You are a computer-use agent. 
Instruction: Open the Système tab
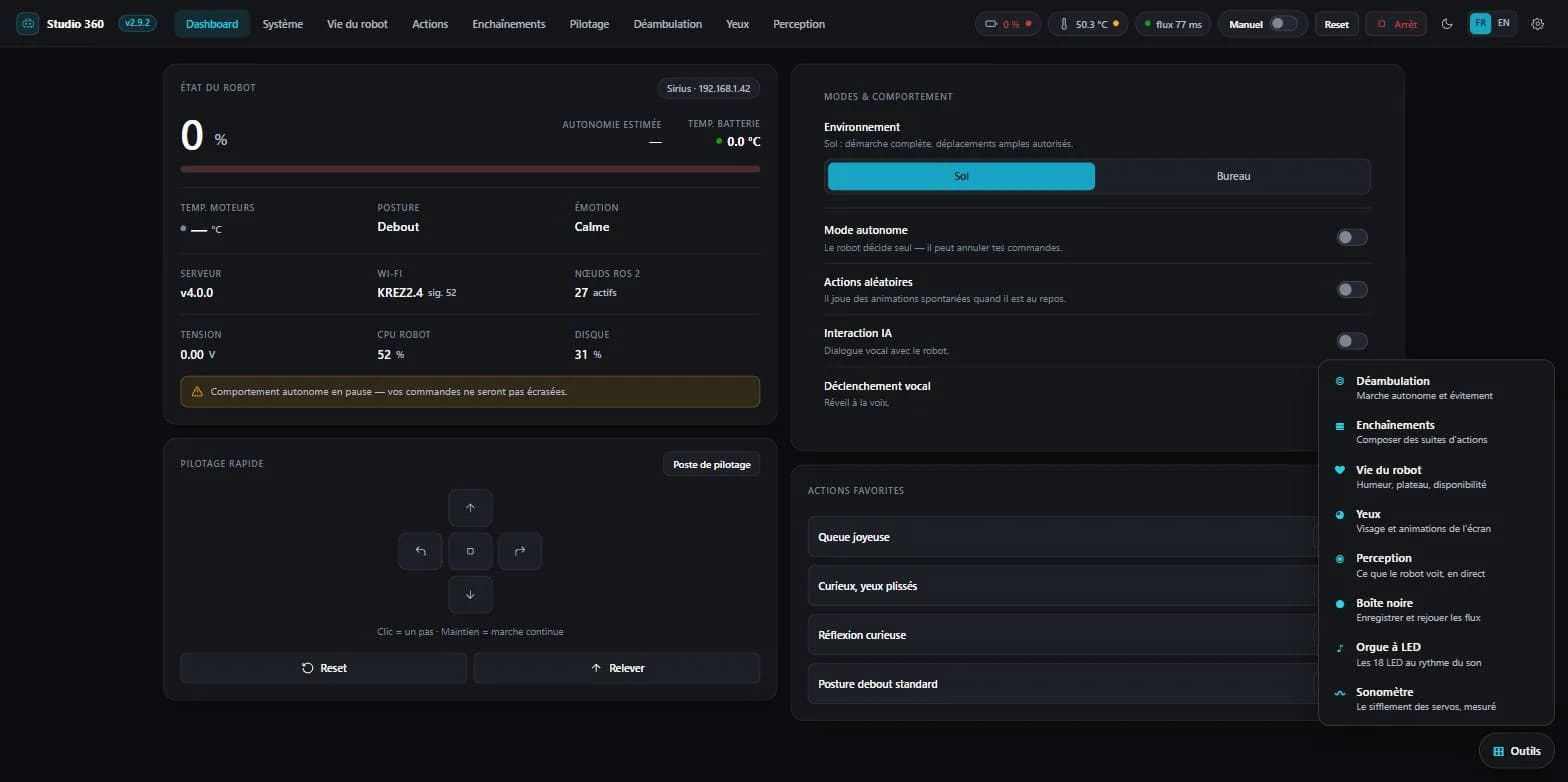[x=283, y=24]
